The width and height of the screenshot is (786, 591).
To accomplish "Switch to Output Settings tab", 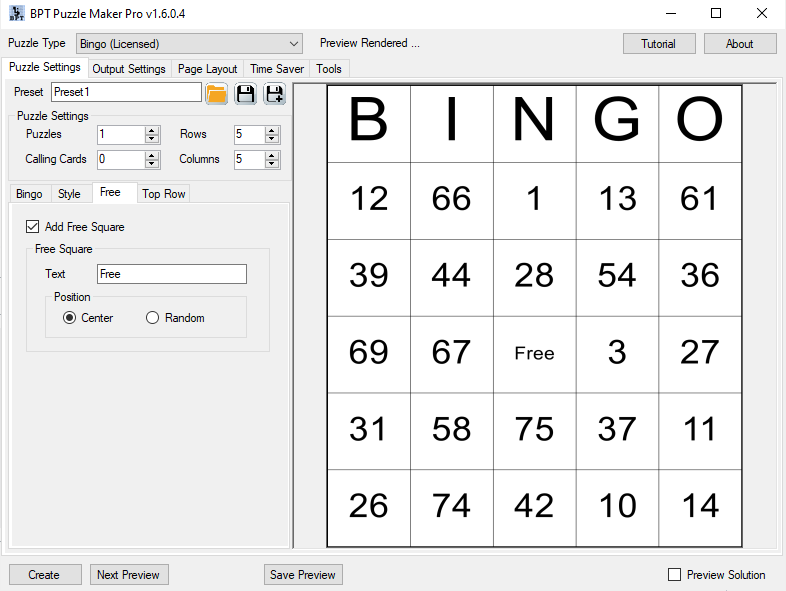I will pyautogui.click(x=129, y=69).
